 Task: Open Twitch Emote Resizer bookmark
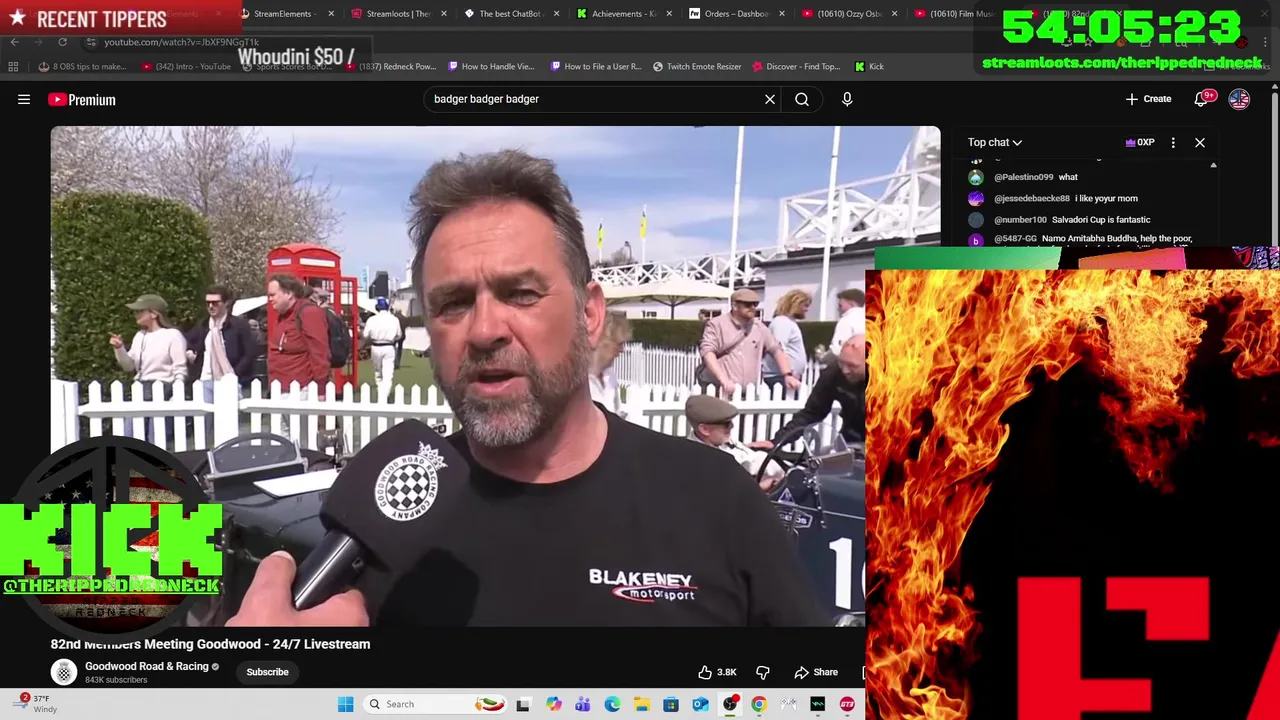coord(697,67)
